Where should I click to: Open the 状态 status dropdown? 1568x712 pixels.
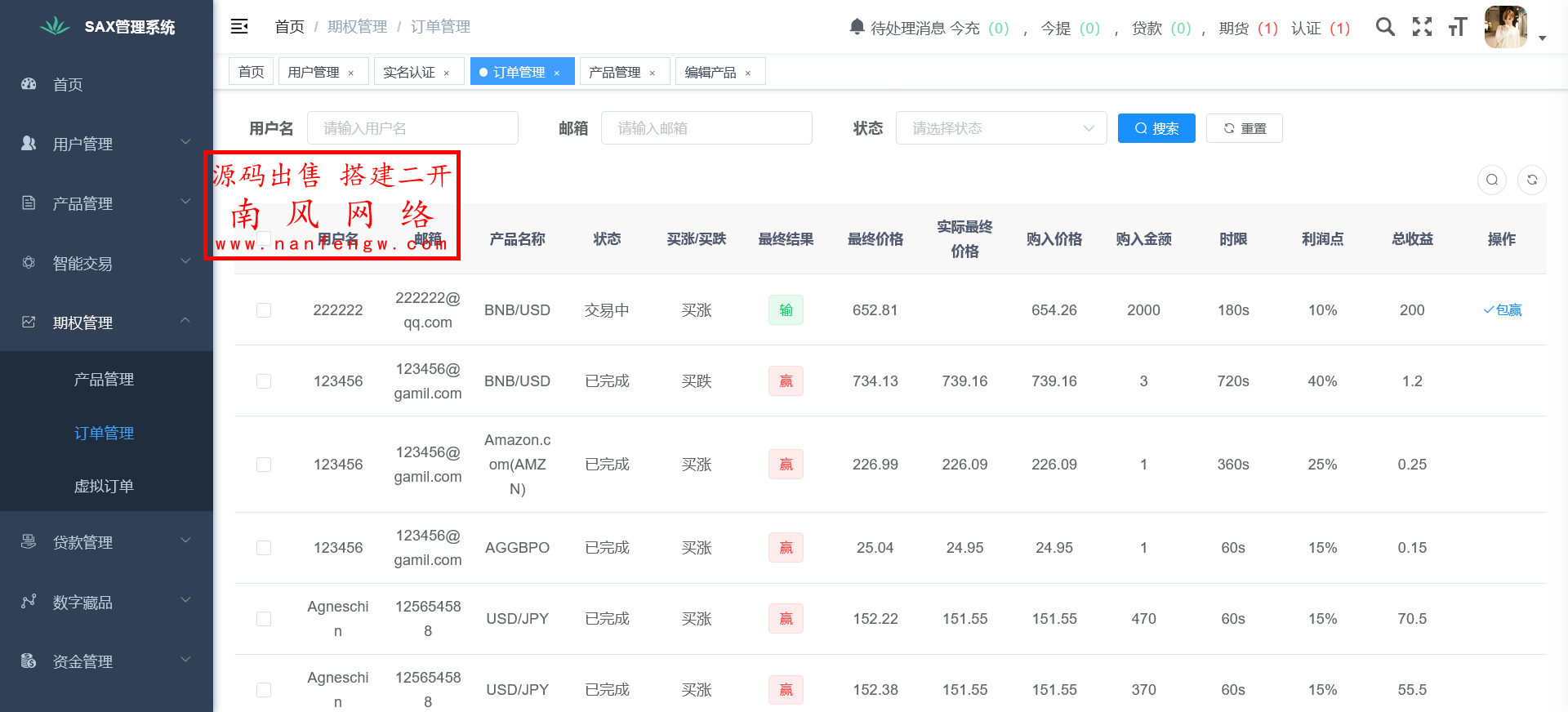1000,128
